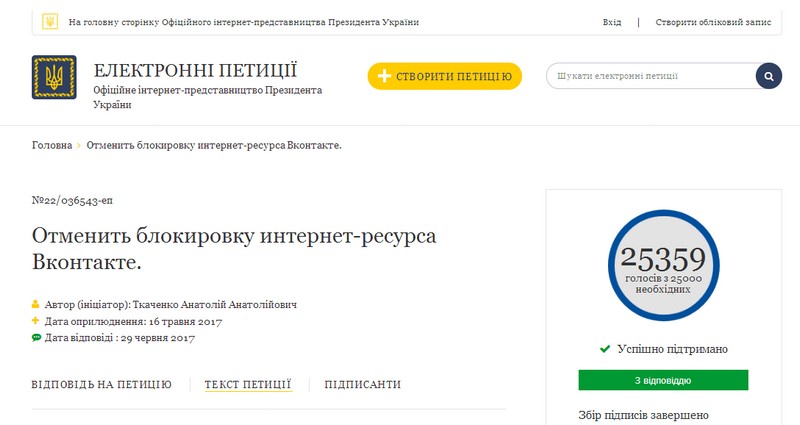Open the Підписанти tab
This screenshot has height=425, width=800.
363,385
